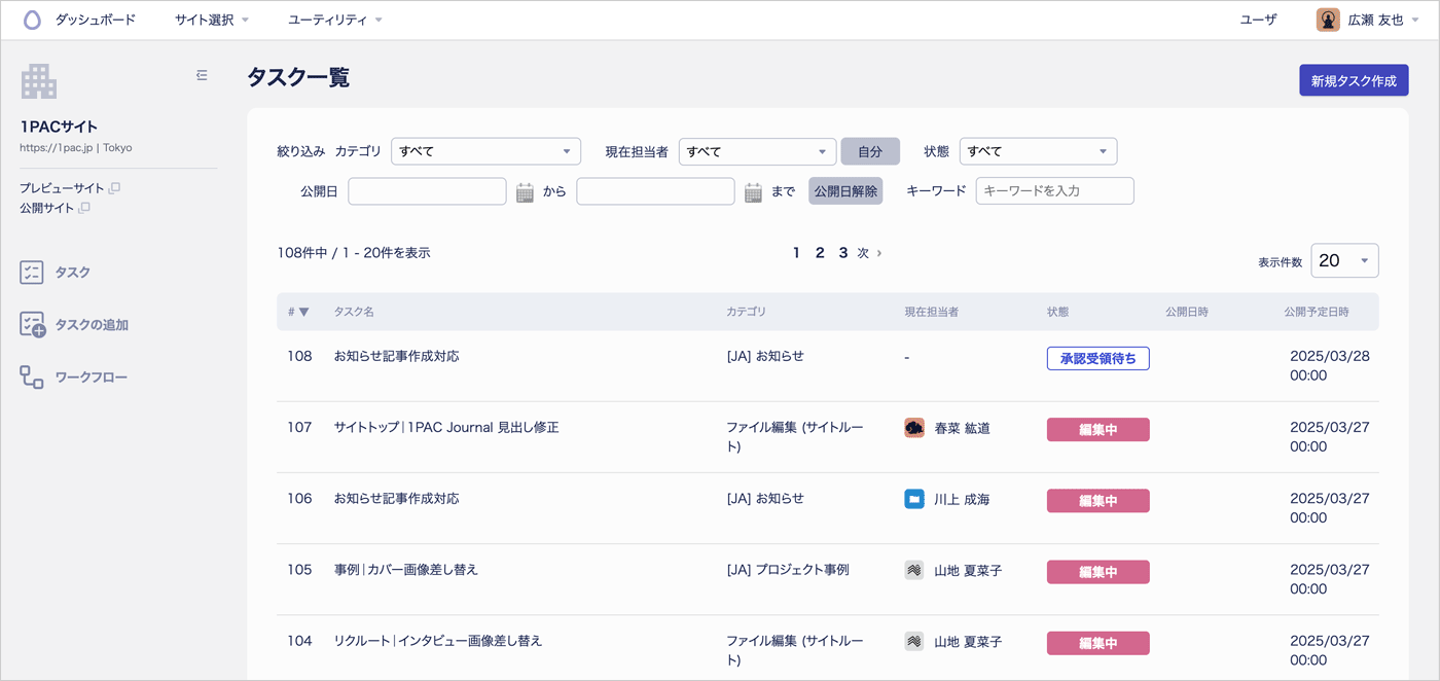Viewport: 1440px width, 681px height.
Task: Click the Task list icon in sidebar
Action: pos(32,273)
